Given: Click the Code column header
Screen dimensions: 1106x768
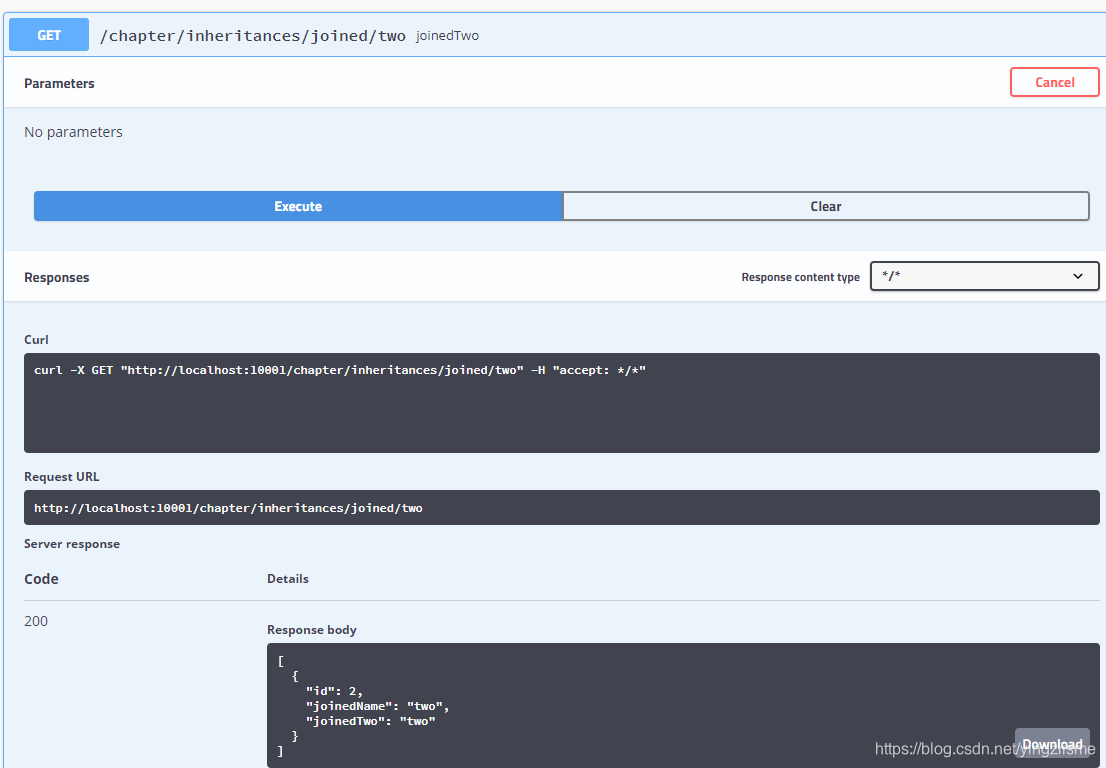Looking at the screenshot, I should [41, 579].
